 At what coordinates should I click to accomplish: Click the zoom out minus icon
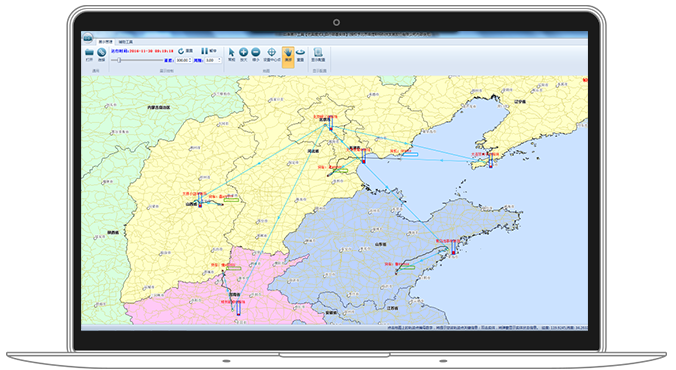[256, 52]
